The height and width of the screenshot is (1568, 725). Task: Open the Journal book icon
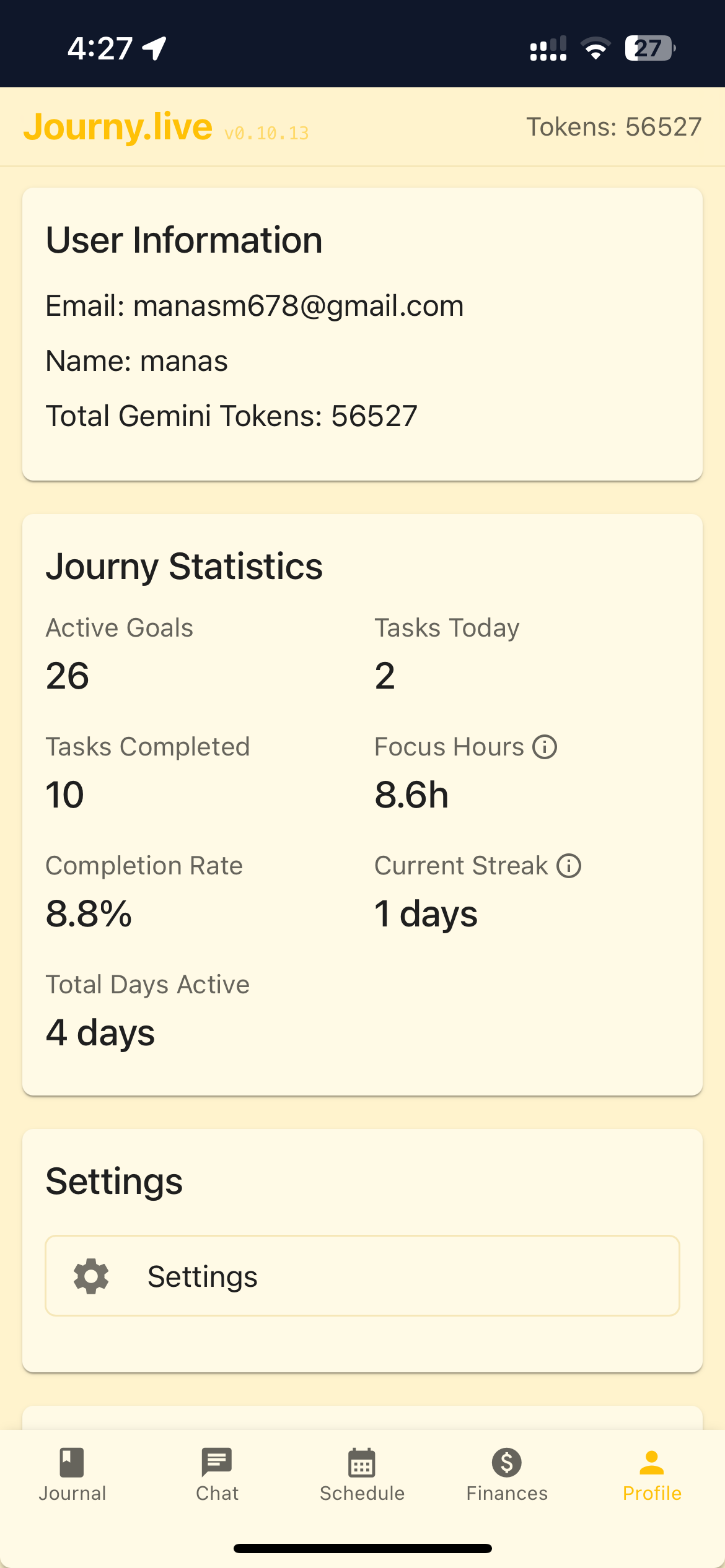pos(72,1463)
